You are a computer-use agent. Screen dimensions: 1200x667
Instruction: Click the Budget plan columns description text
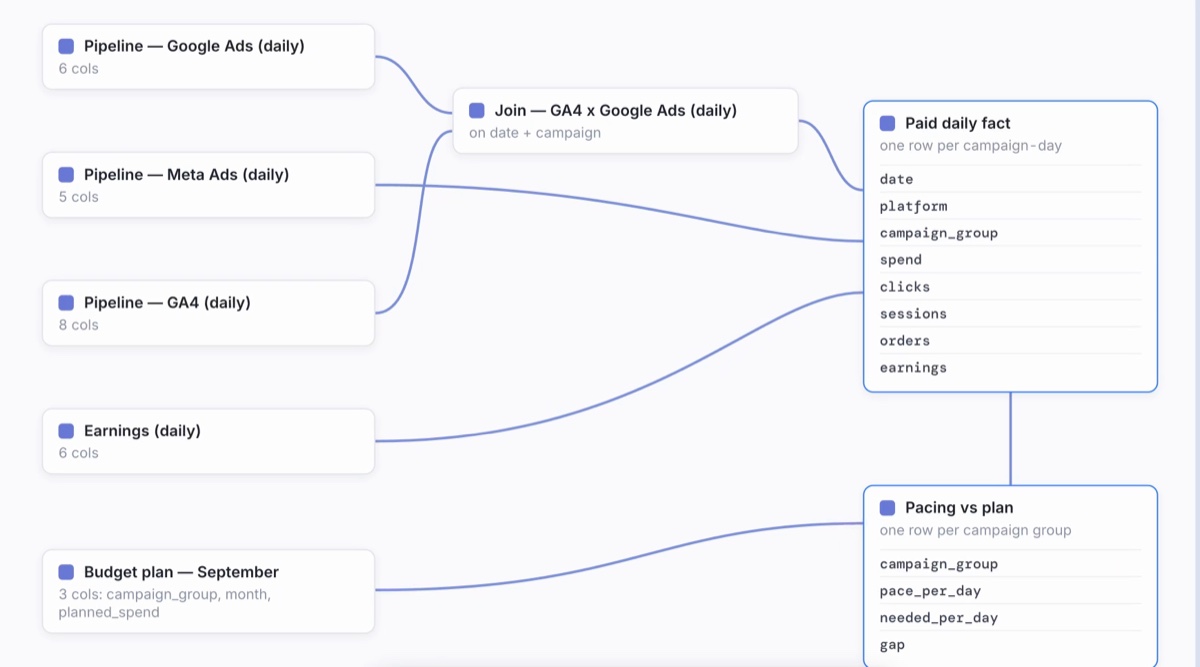[164, 603]
